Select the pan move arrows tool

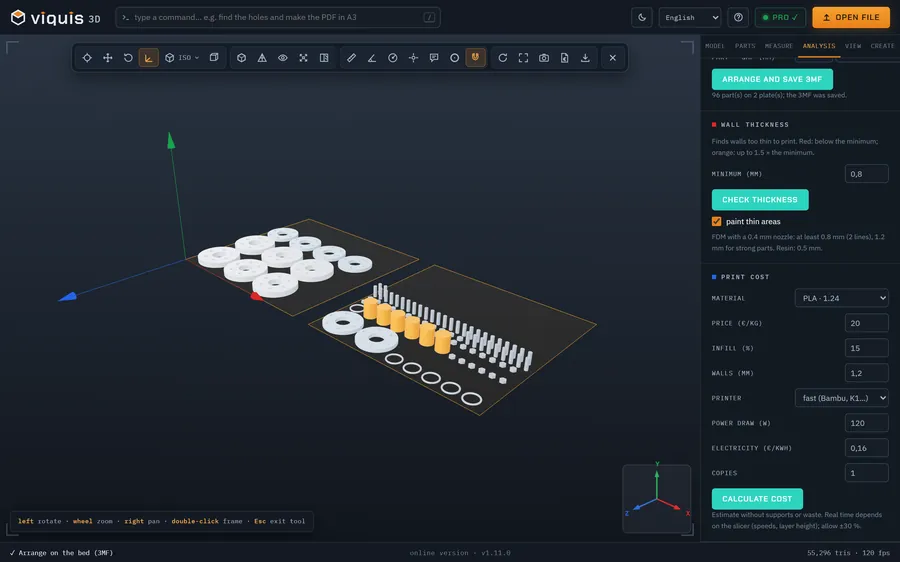(x=107, y=58)
